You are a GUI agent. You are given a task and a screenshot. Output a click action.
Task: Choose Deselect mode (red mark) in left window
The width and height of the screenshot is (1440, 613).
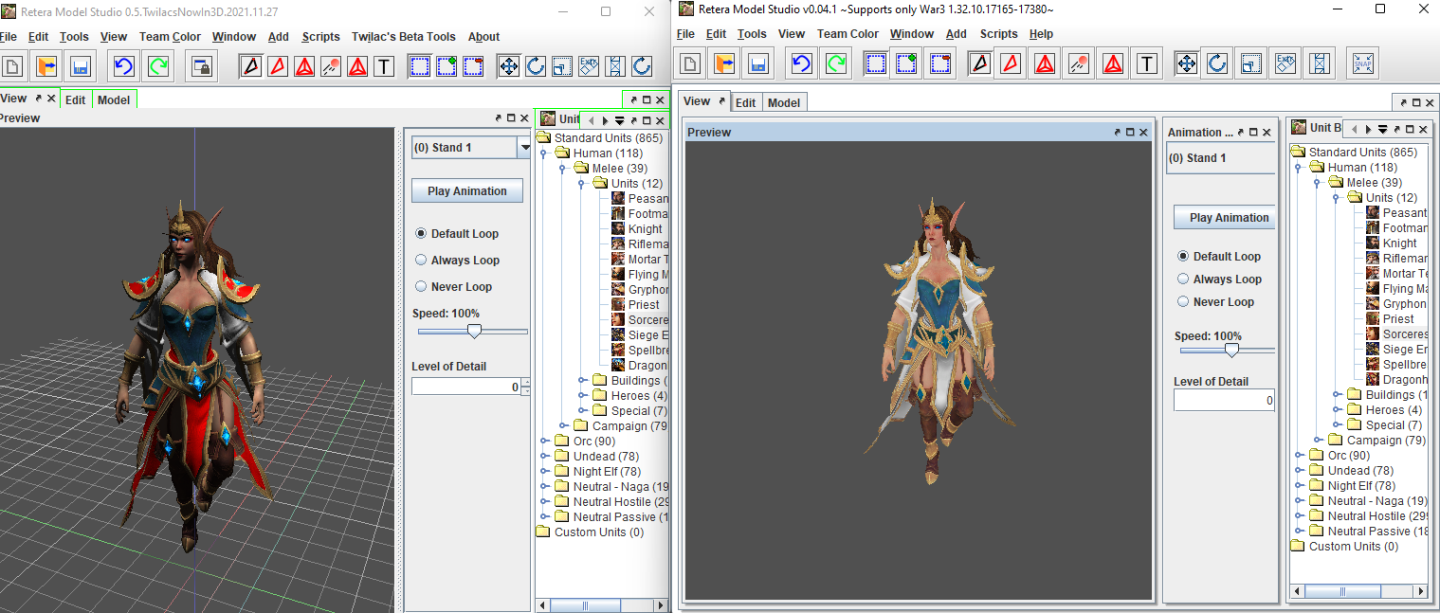[x=472, y=67]
